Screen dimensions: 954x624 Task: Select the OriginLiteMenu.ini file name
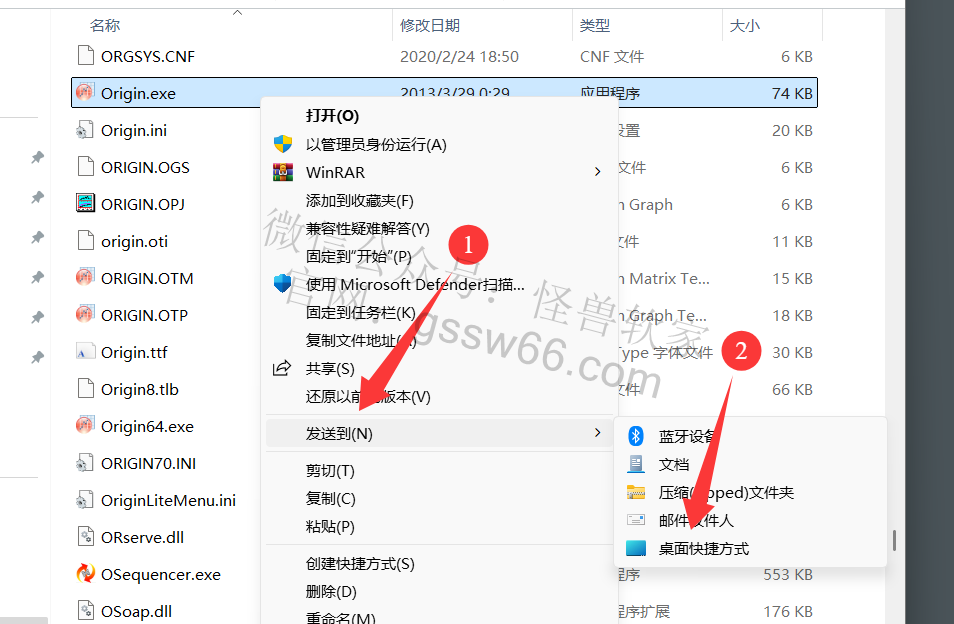(169, 501)
